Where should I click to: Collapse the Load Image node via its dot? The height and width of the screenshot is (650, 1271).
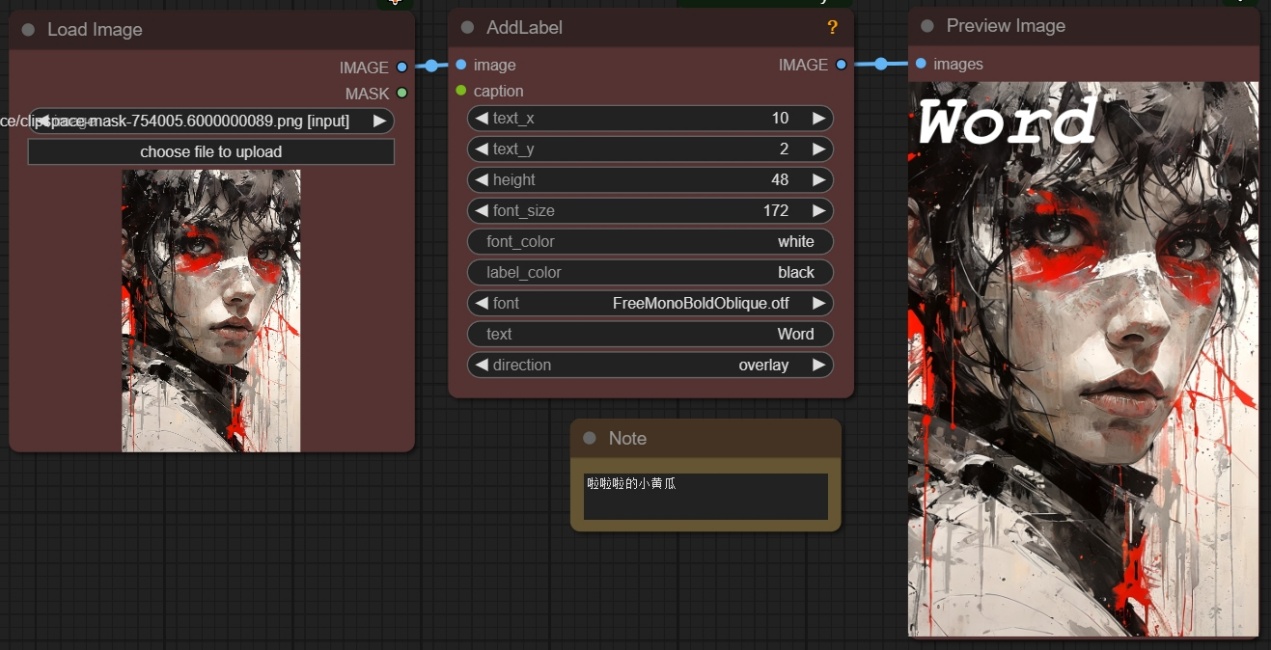pyautogui.click(x=28, y=30)
